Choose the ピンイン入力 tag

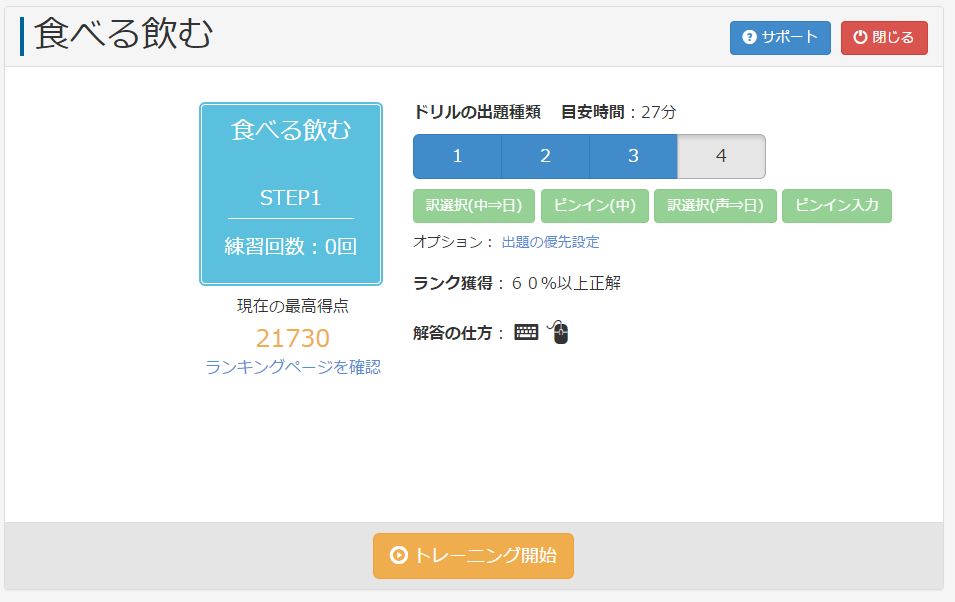coord(837,206)
